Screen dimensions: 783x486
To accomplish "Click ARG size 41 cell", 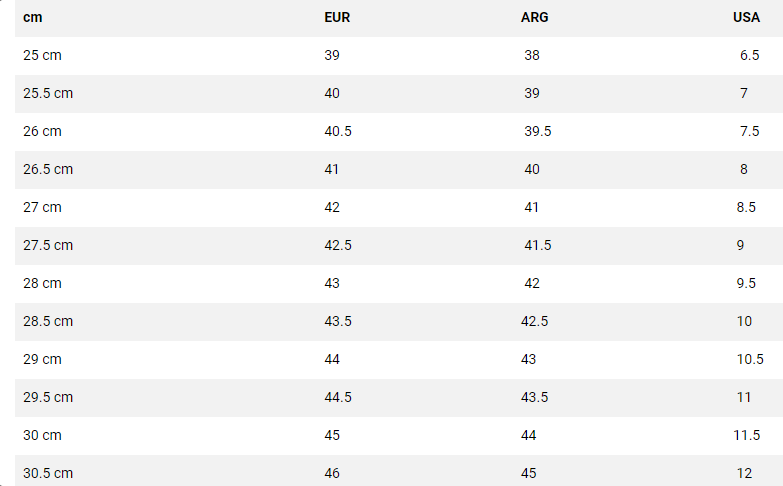I will click(532, 207).
